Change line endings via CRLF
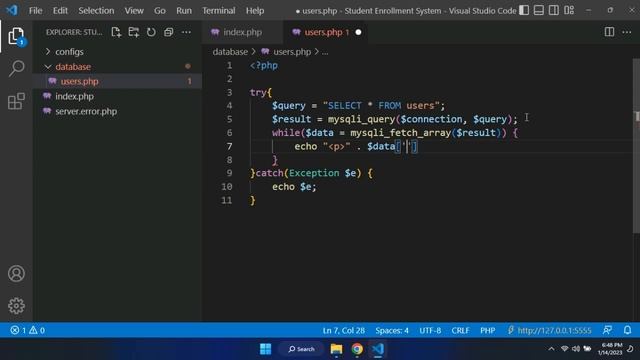Screen dimensions: 640x360 [x=460, y=330]
